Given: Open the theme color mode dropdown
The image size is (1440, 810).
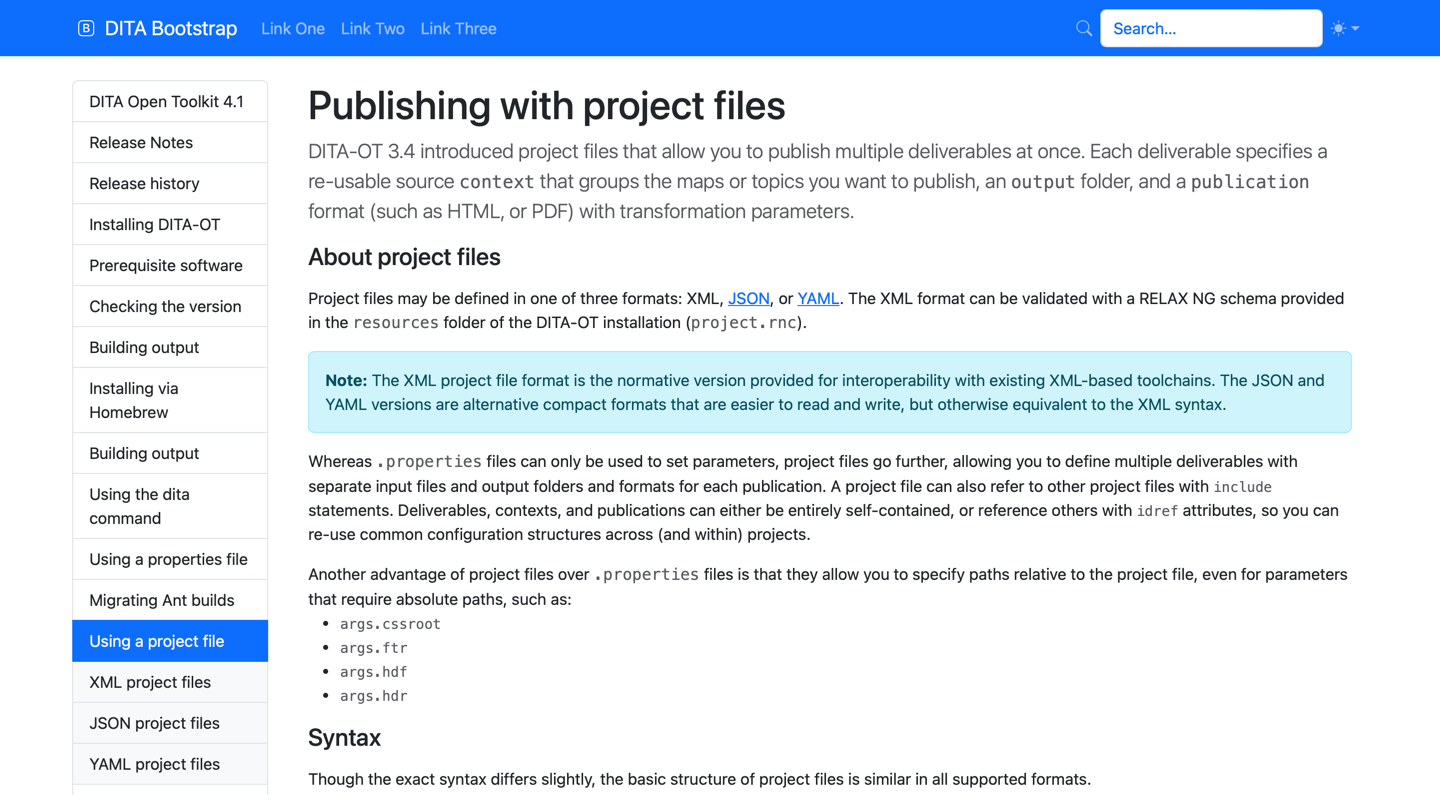Looking at the screenshot, I should (1345, 28).
